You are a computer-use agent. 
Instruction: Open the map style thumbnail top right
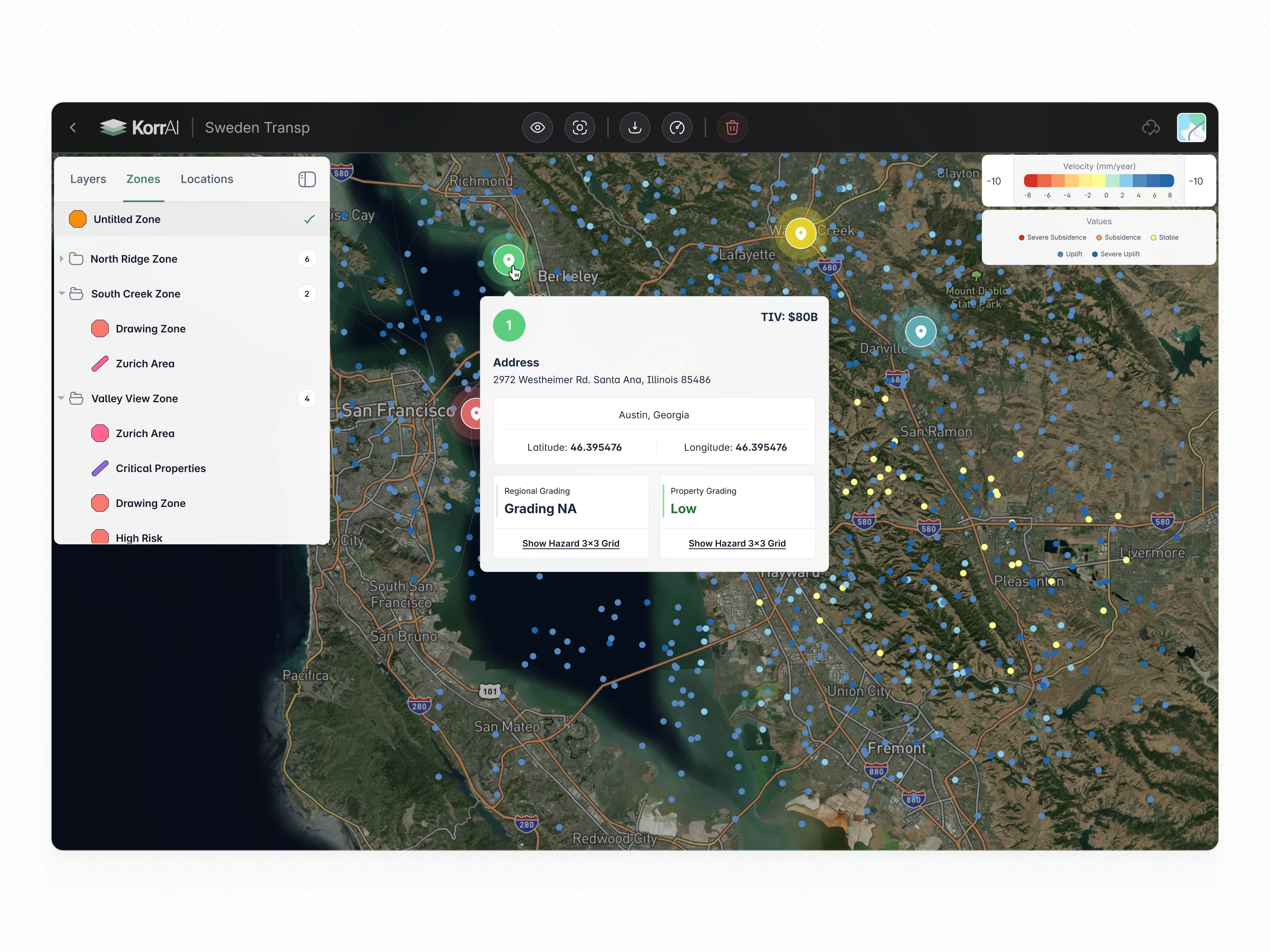click(x=1191, y=127)
